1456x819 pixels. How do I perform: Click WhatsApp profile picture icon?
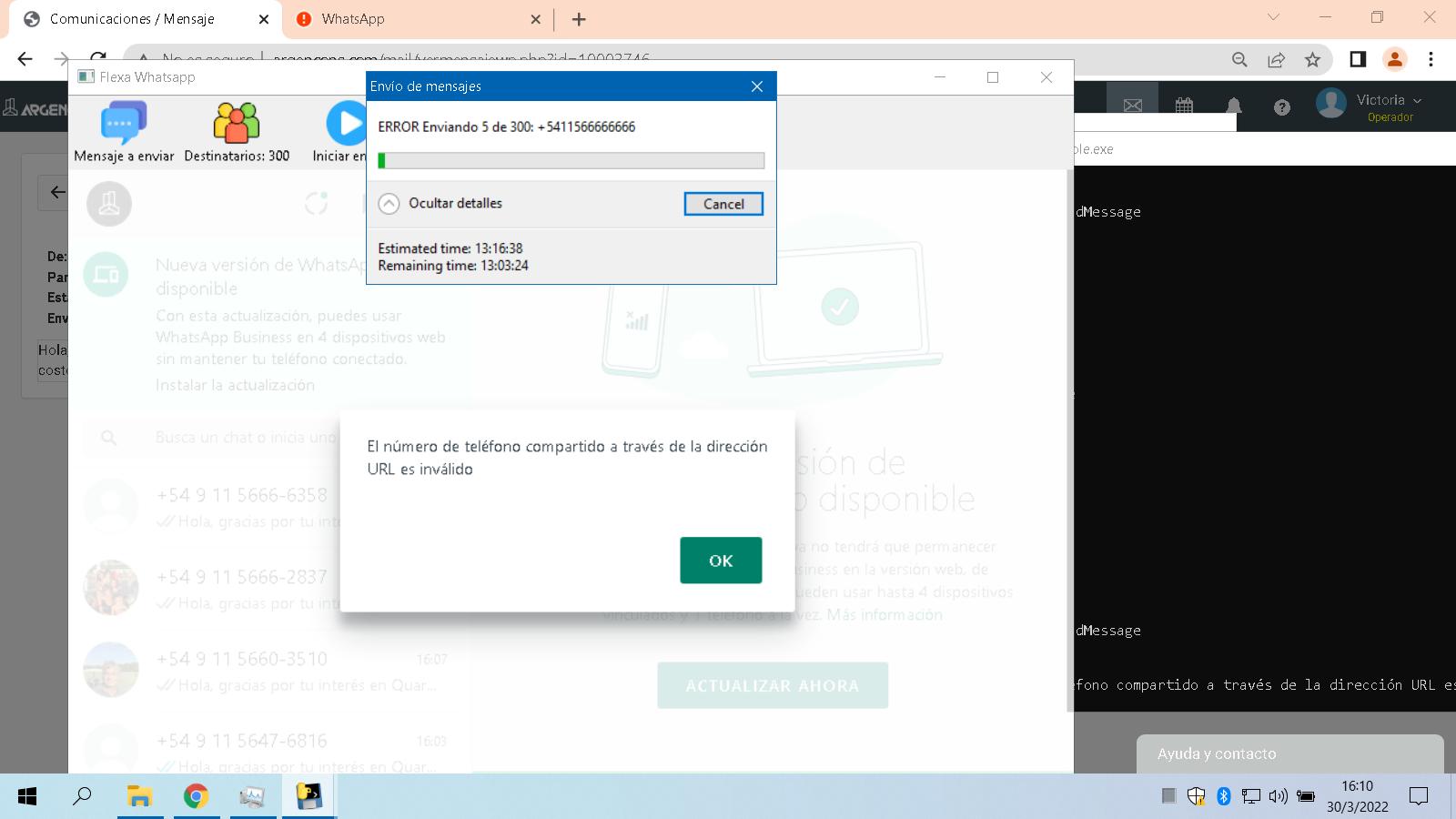tap(109, 204)
